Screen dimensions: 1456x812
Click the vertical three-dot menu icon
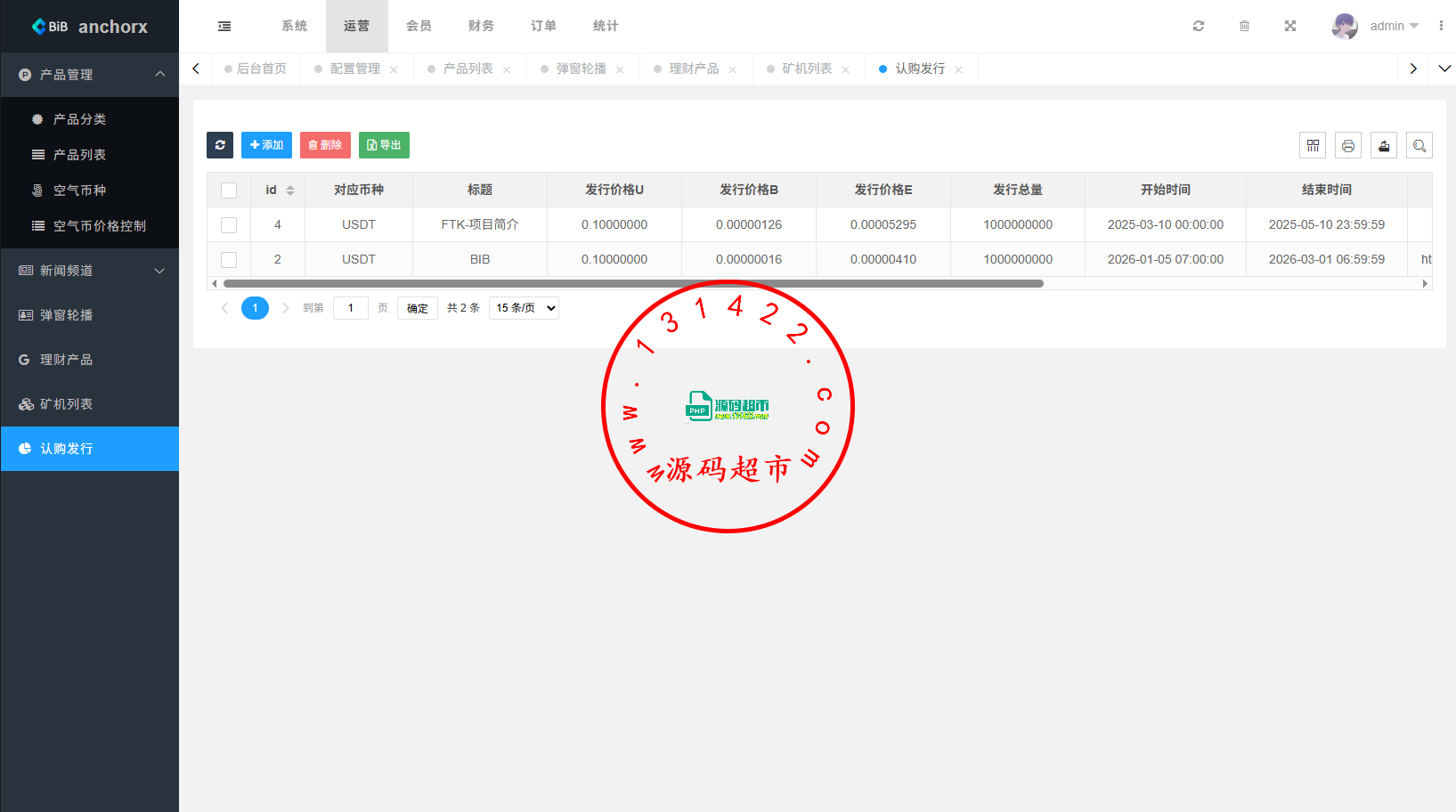(x=1441, y=26)
